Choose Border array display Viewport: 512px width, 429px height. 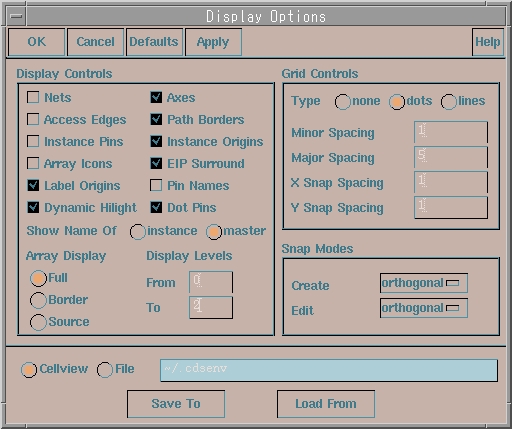pos(38,300)
